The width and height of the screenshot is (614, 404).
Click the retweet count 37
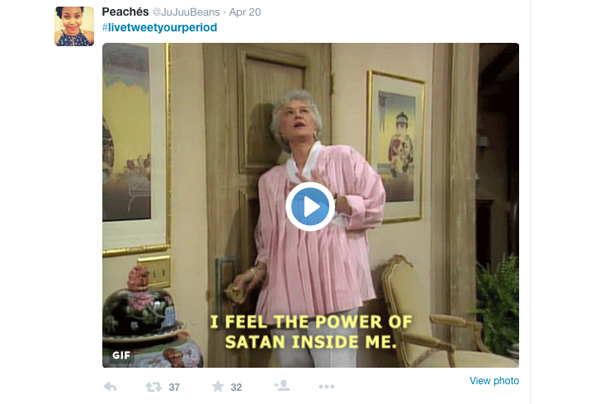coord(174,388)
